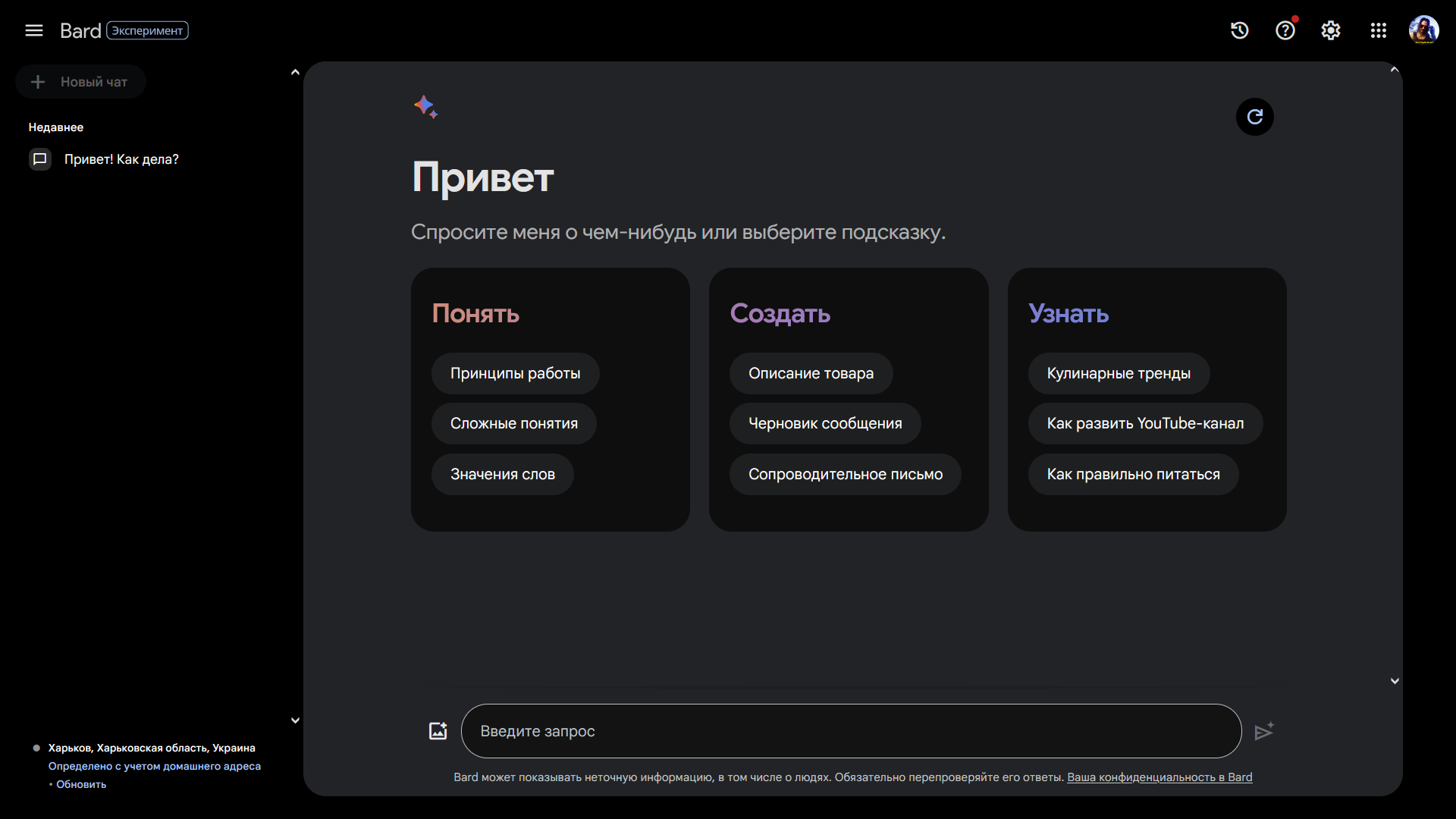Pick the Описание товара suggestion

pos(811,373)
